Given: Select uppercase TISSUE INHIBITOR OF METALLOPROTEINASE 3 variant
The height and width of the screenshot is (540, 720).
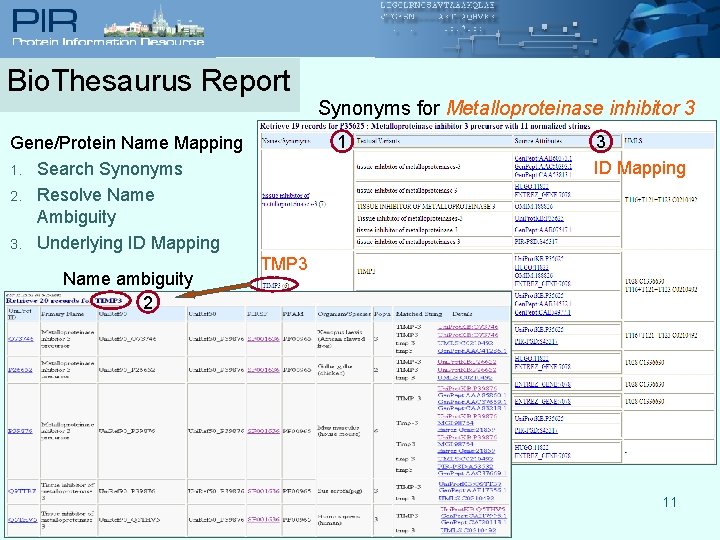Looking at the screenshot, I should [426, 207].
